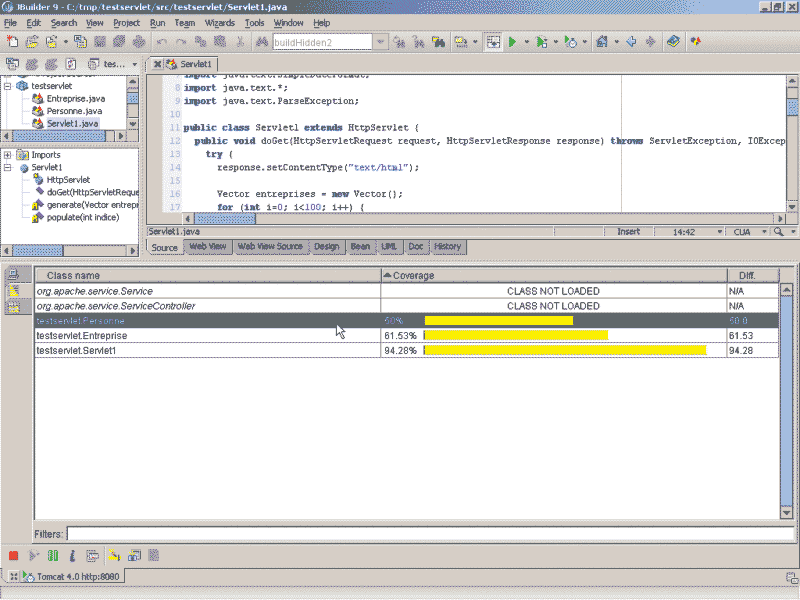Screen dimensions: 800x600
Task: Open the buildHidden2 search combo dropdown
Action: tap(380, 42)
